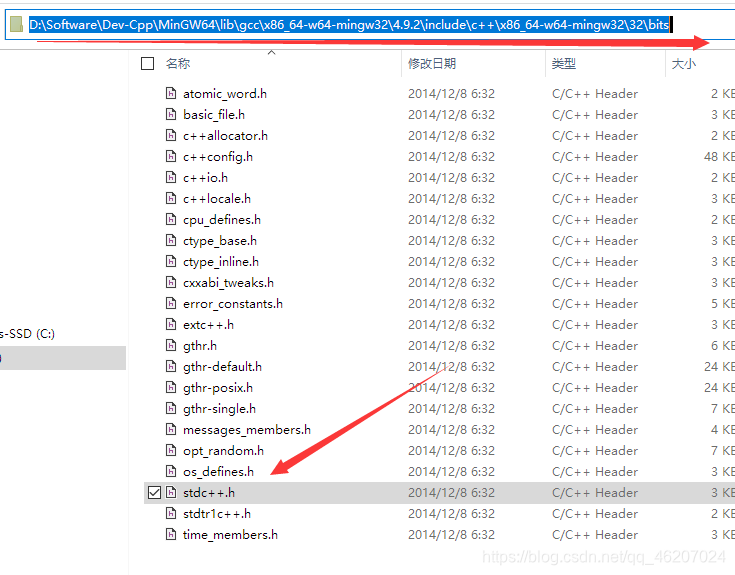Select file name gthr-single.h
The width and height of the screenshot is (735, 575).
219,409
